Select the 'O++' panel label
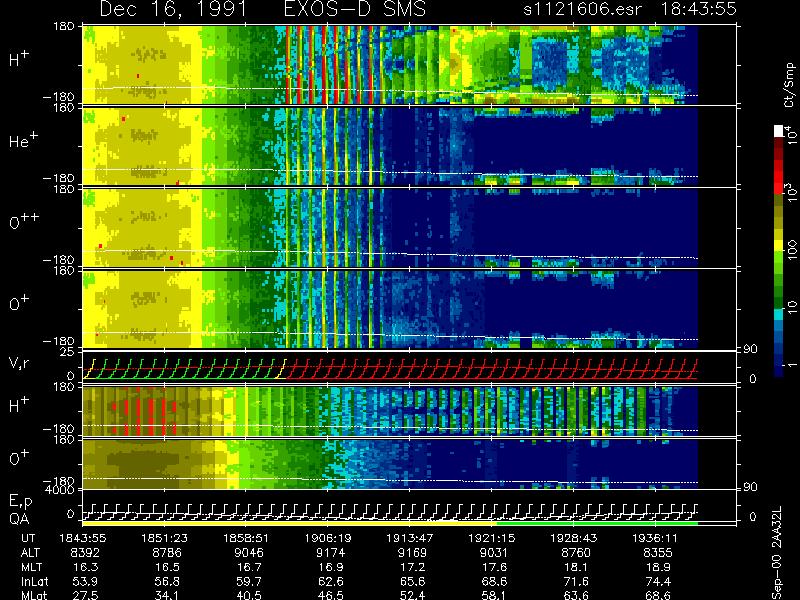This screenshot has height=600, width=800. [24, 221]
